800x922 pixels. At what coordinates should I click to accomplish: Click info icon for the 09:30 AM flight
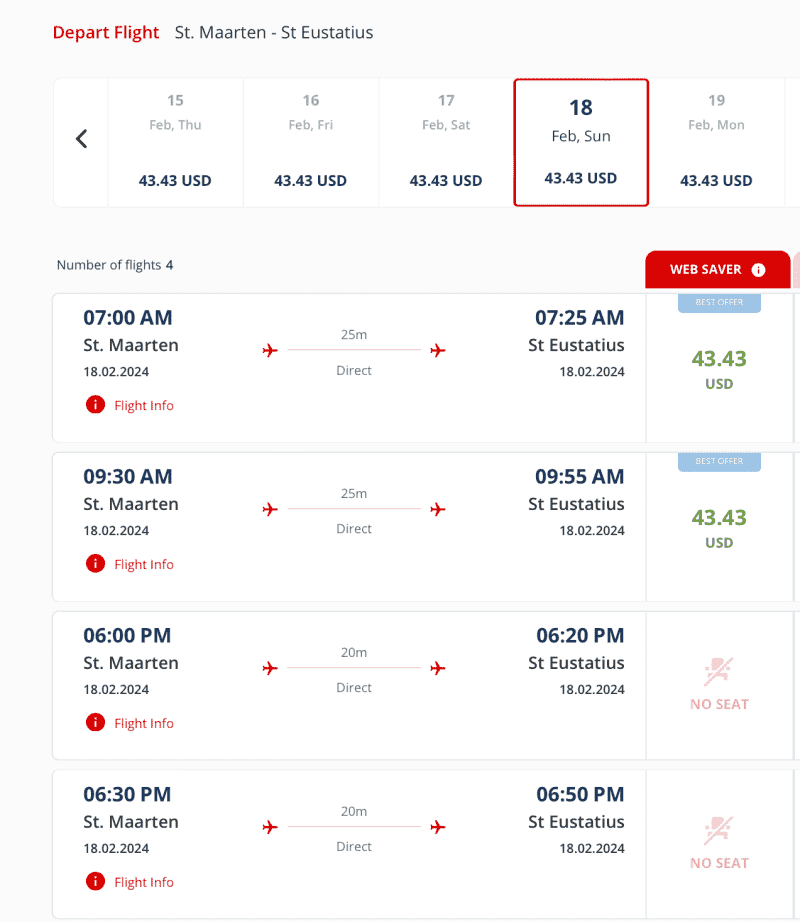[x=95, y=564]
